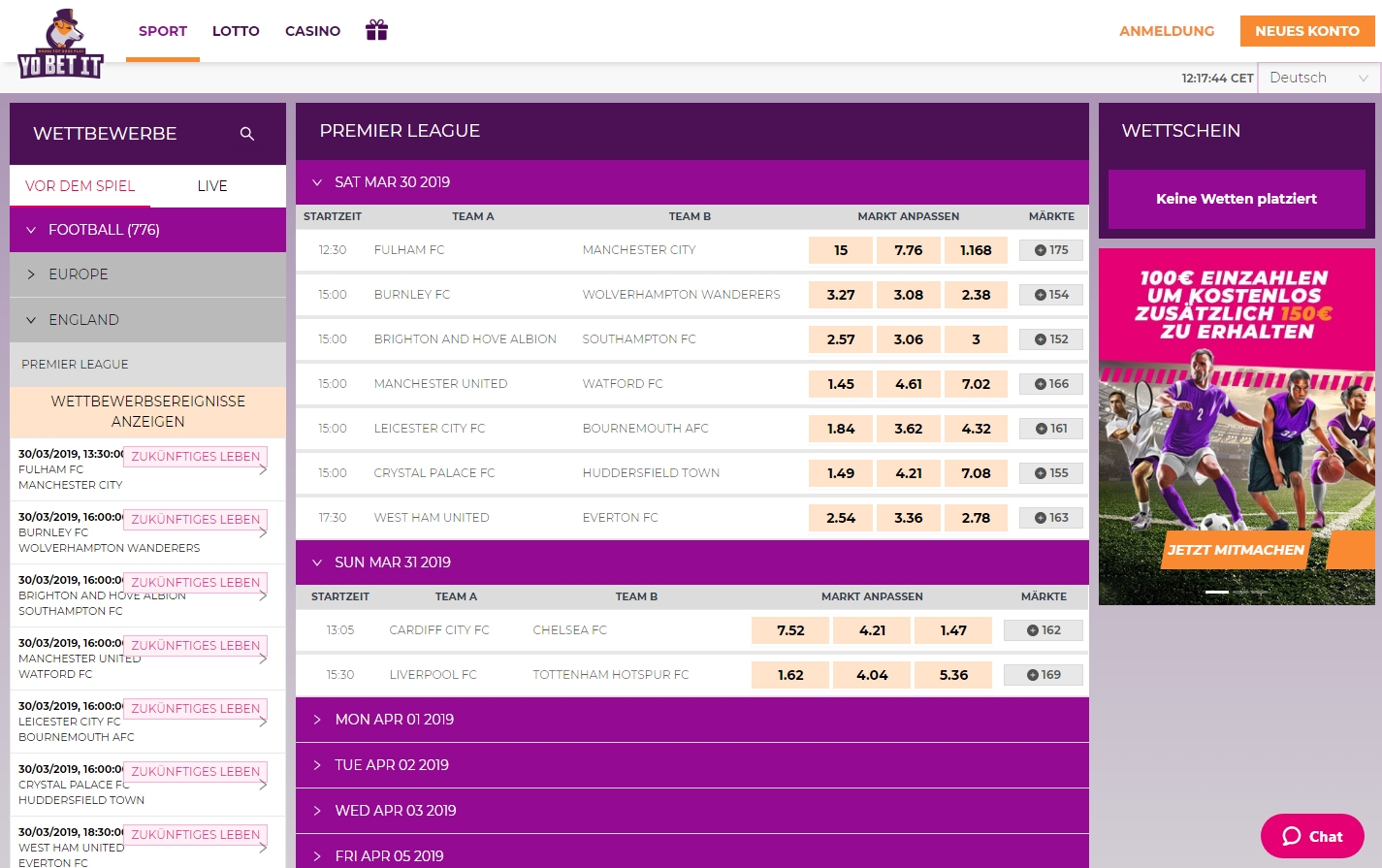Switch to the LIVE tab
Screen dimensions: 1382x868
[x=212, y=186]
